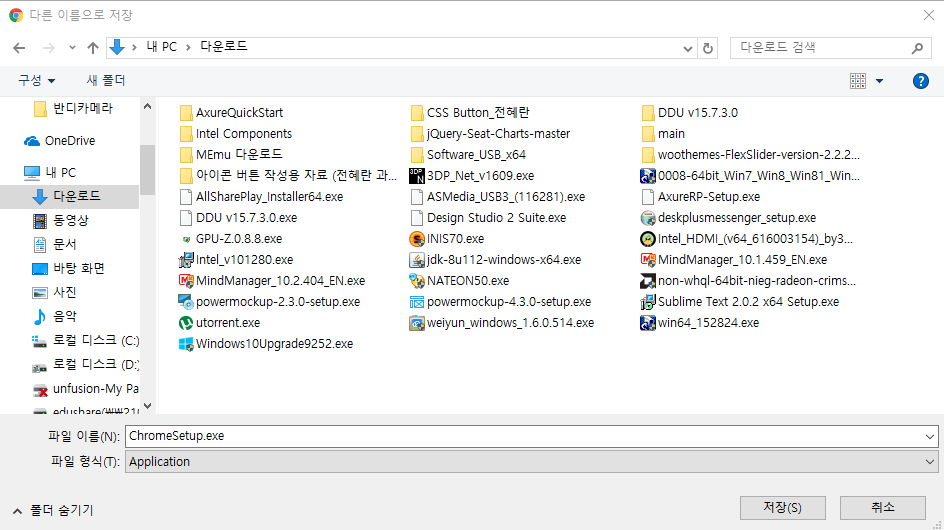Click the utorrent.exe icon
Screen dimensions: 944x530
coord(186,323)
